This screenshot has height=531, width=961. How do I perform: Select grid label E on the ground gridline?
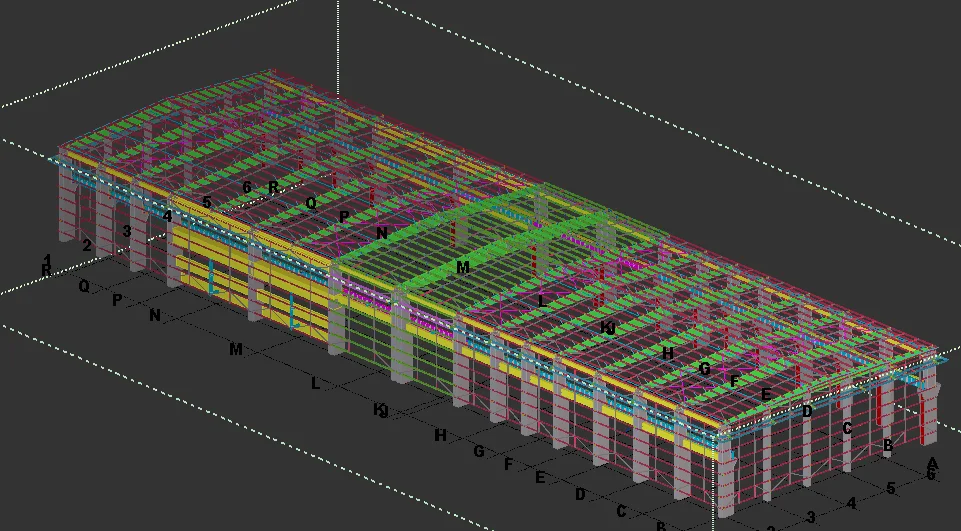tap(540, 477)
